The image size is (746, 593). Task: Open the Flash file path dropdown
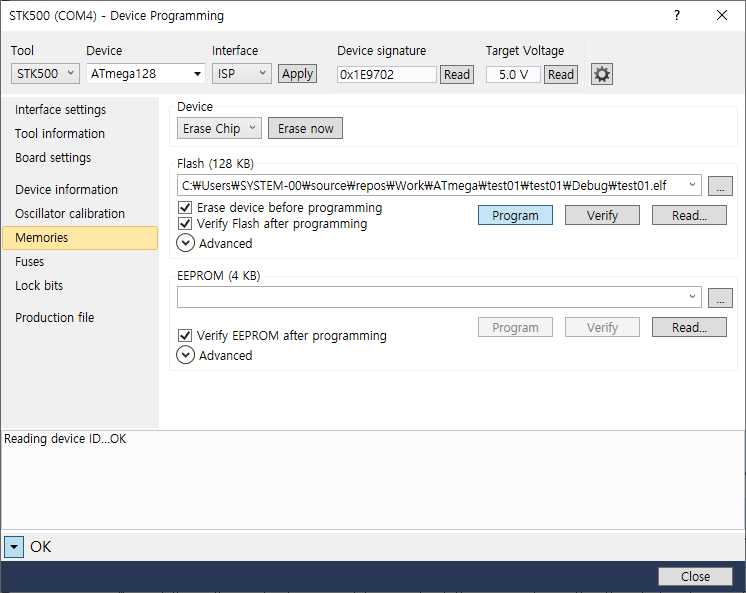point(692,185)
